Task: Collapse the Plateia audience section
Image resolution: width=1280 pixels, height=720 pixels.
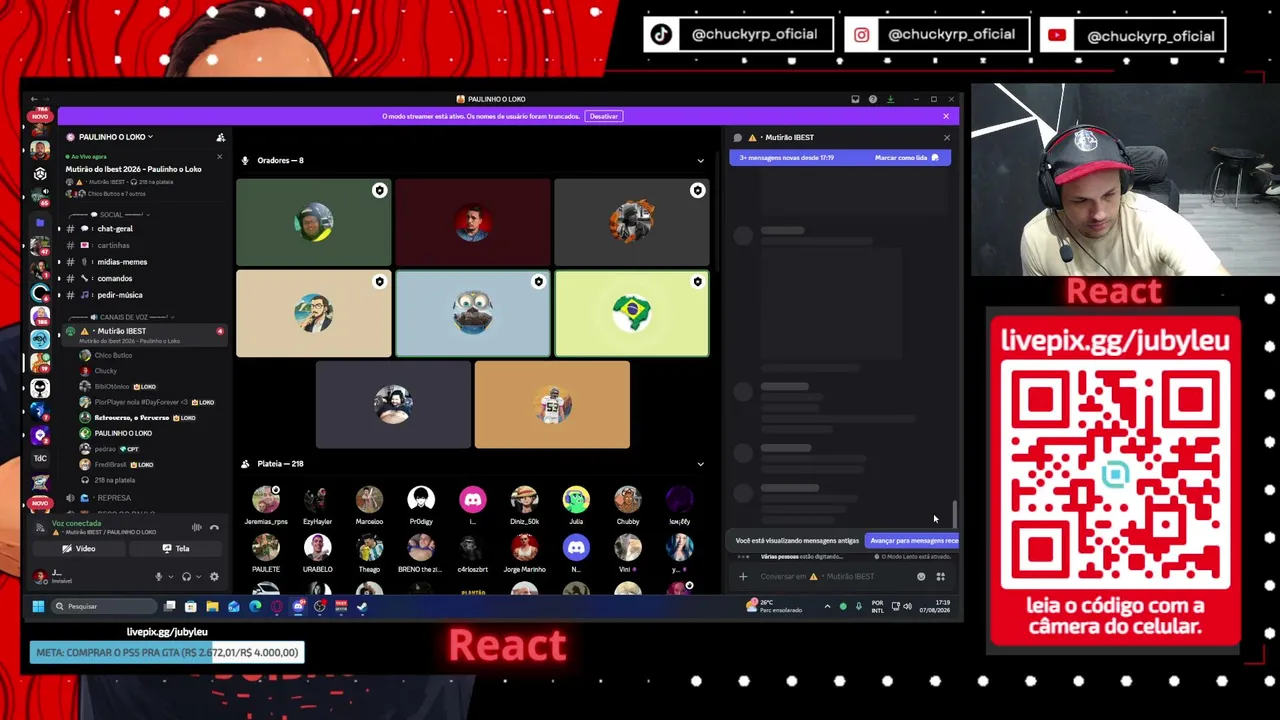Action: [700, 464]
